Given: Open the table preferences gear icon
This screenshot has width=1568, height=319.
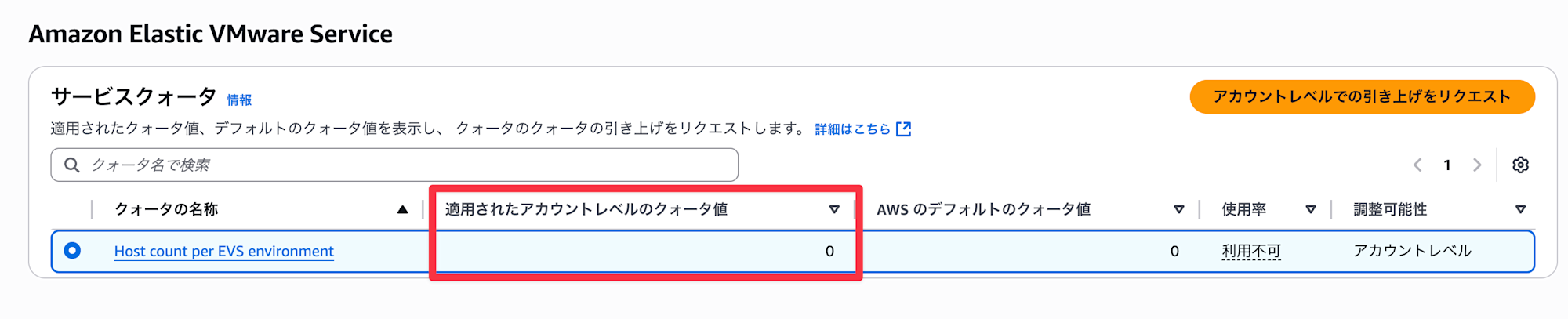Looking at the screenshot, I should point(1520,165).
